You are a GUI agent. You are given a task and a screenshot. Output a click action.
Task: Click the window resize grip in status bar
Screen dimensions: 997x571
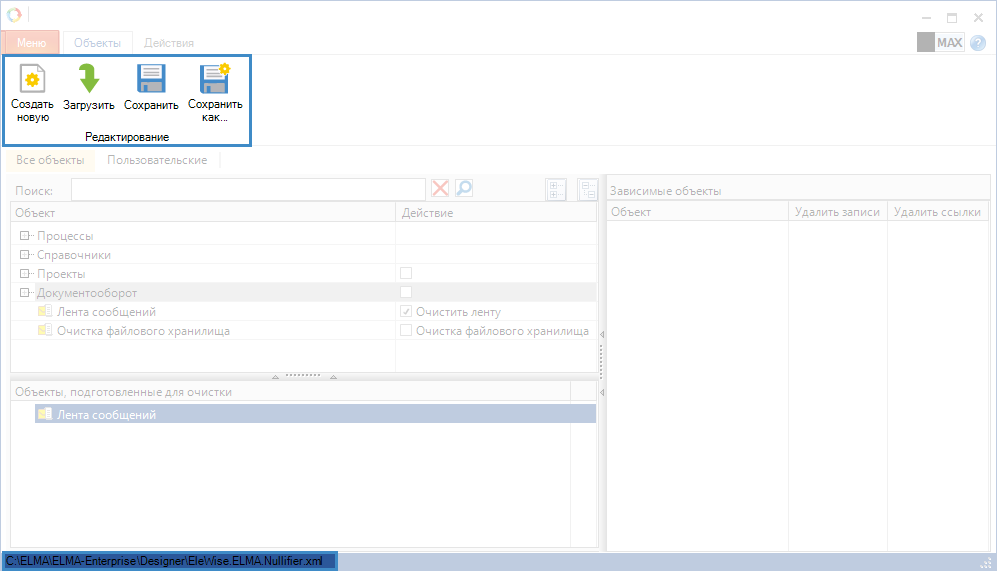click(x=986, y=563)
